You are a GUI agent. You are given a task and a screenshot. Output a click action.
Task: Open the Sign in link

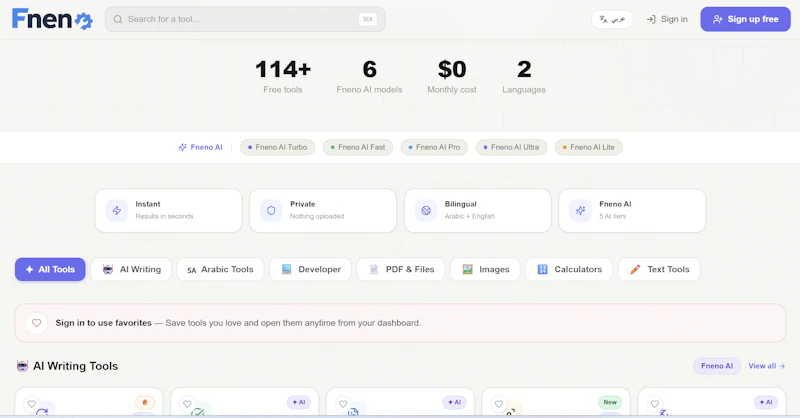pyautogui.click(x=667, y=19)
